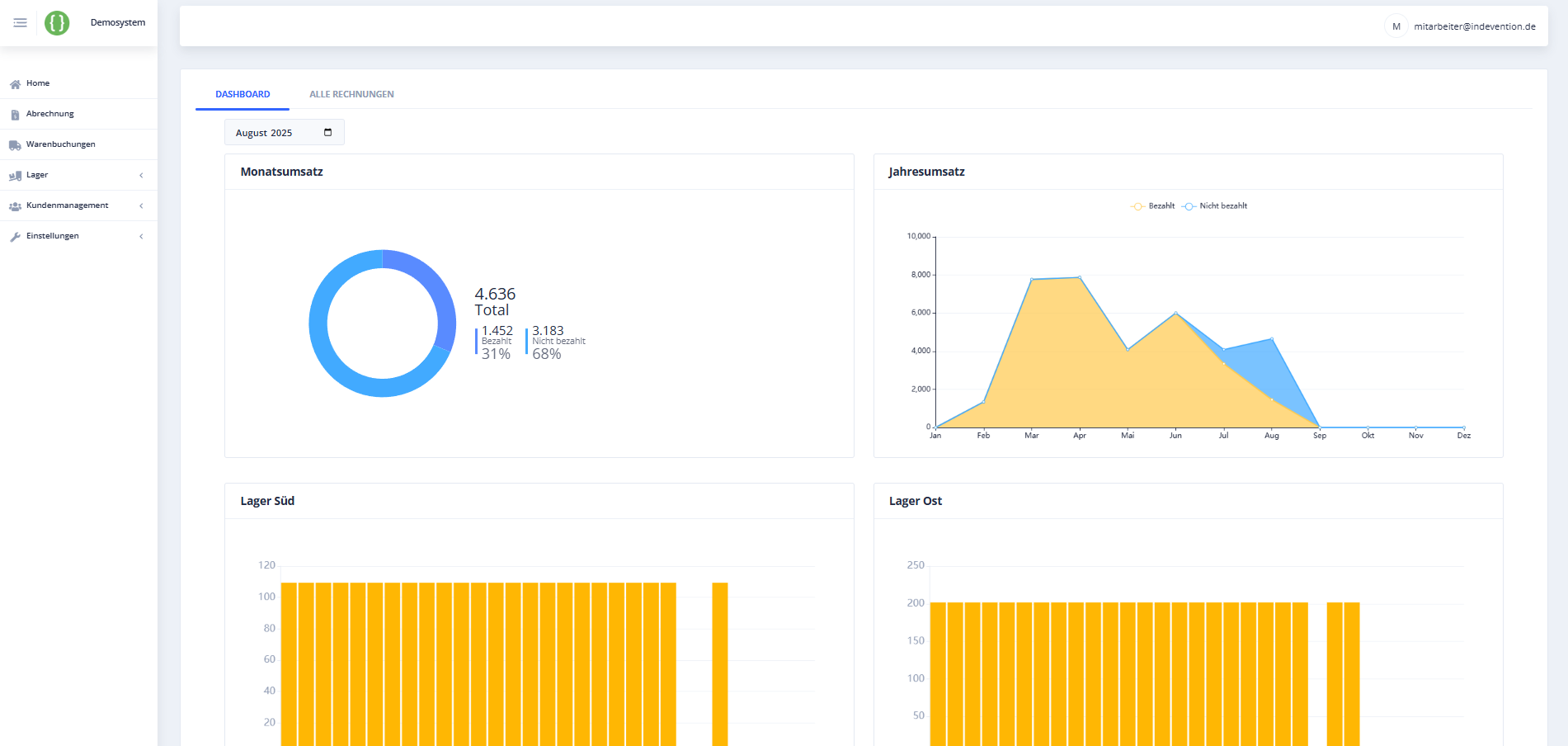Click the green Demosystem logo

pos(57,23)
